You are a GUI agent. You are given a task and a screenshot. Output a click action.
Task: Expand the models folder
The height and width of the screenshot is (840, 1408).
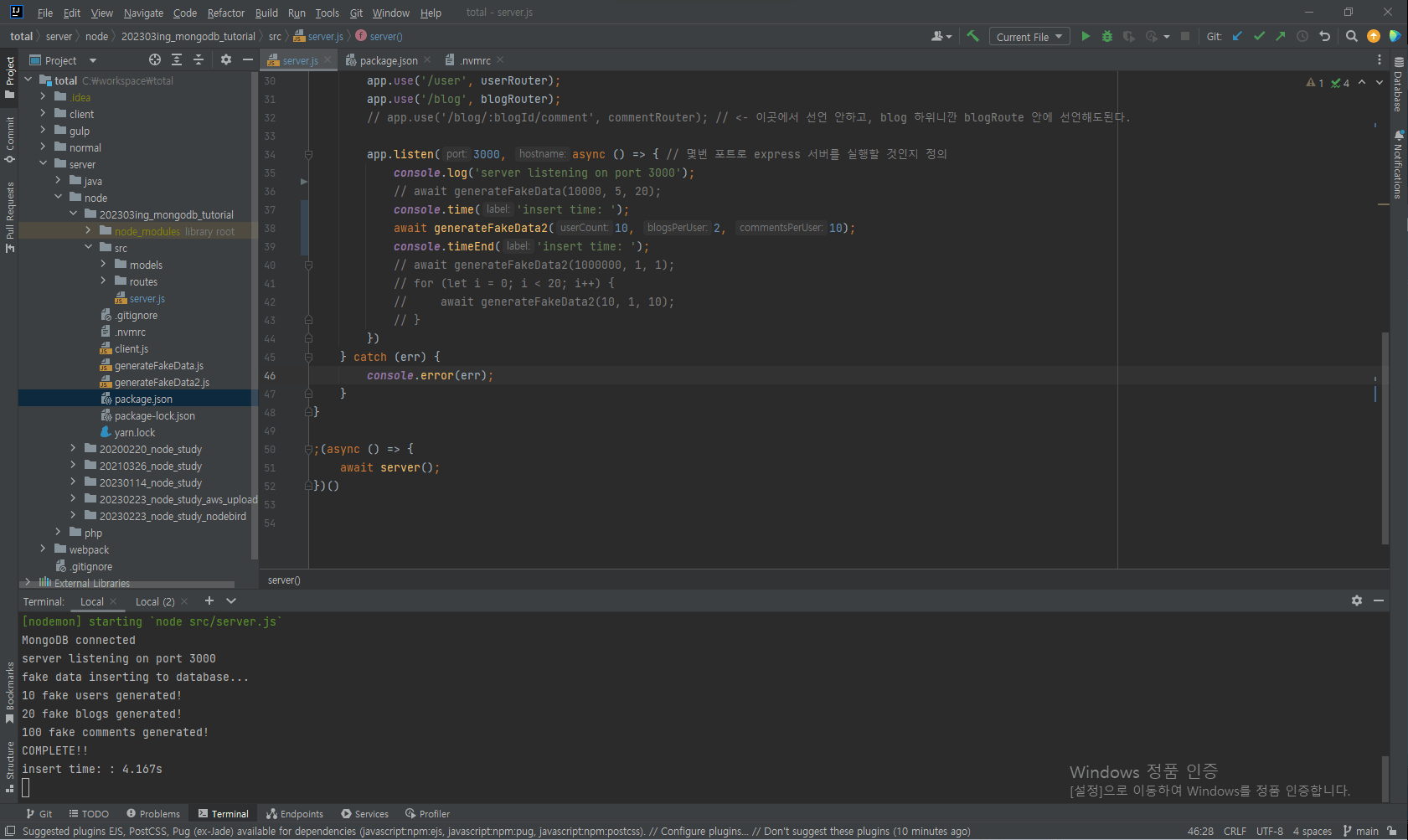(x=103, y=265)
